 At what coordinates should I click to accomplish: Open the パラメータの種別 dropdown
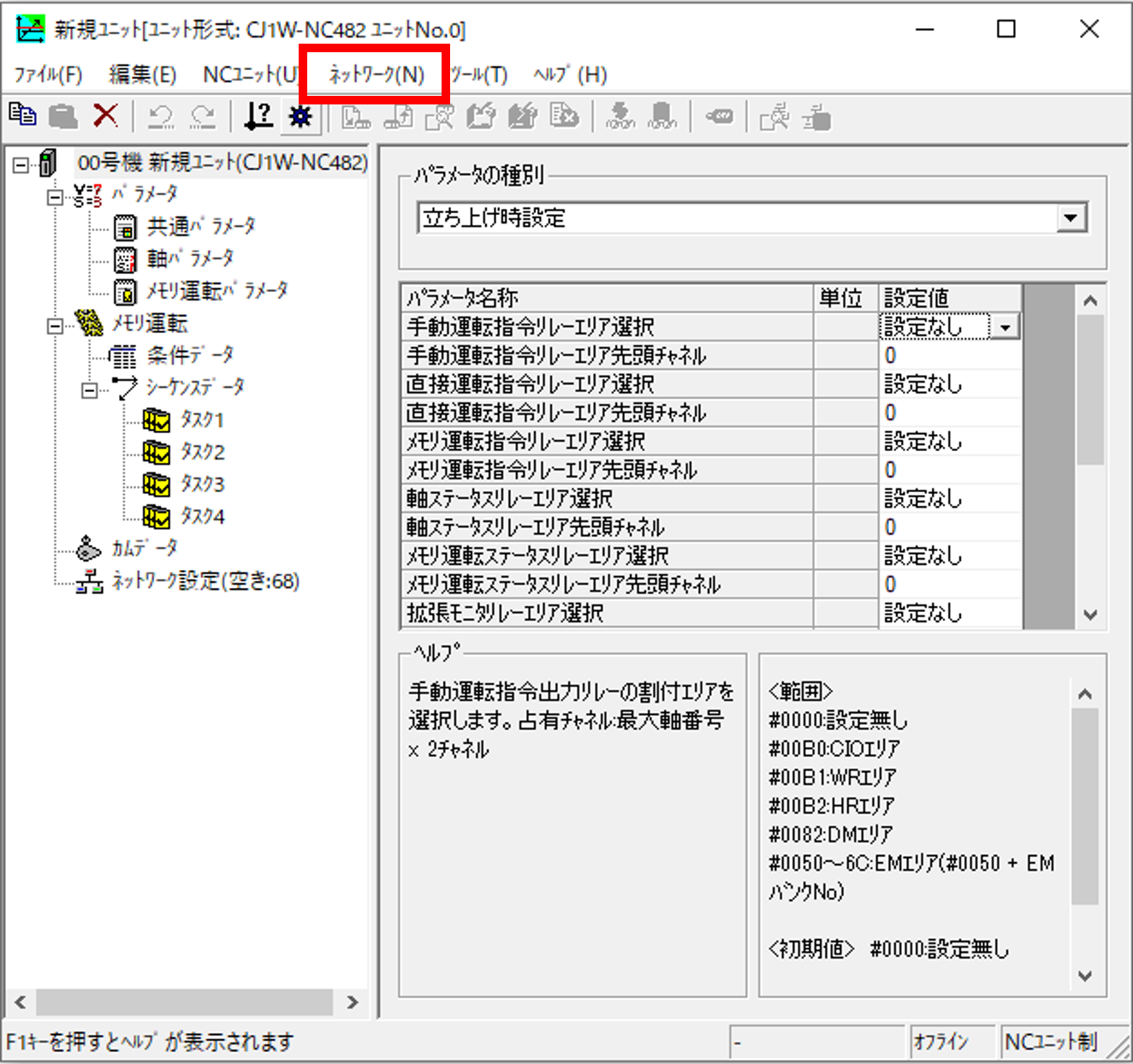tap(1071, 217)
